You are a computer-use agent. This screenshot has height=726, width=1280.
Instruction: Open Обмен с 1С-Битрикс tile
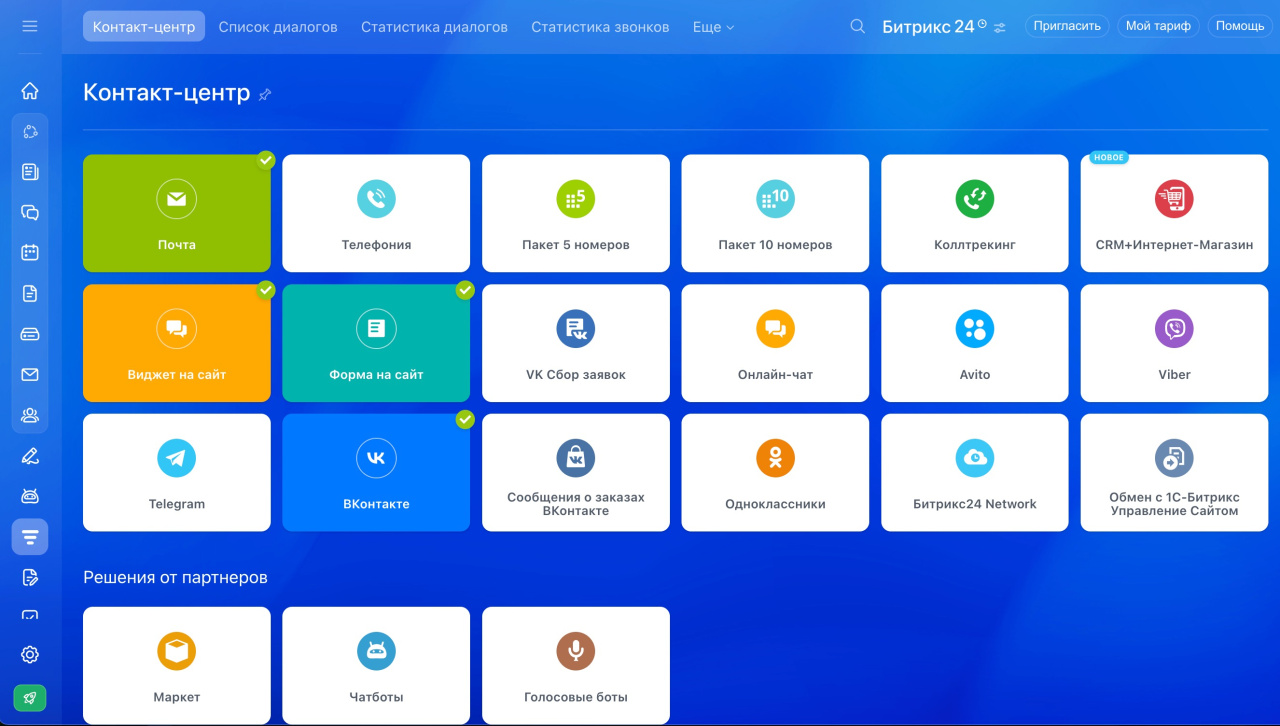[1174, 473]
